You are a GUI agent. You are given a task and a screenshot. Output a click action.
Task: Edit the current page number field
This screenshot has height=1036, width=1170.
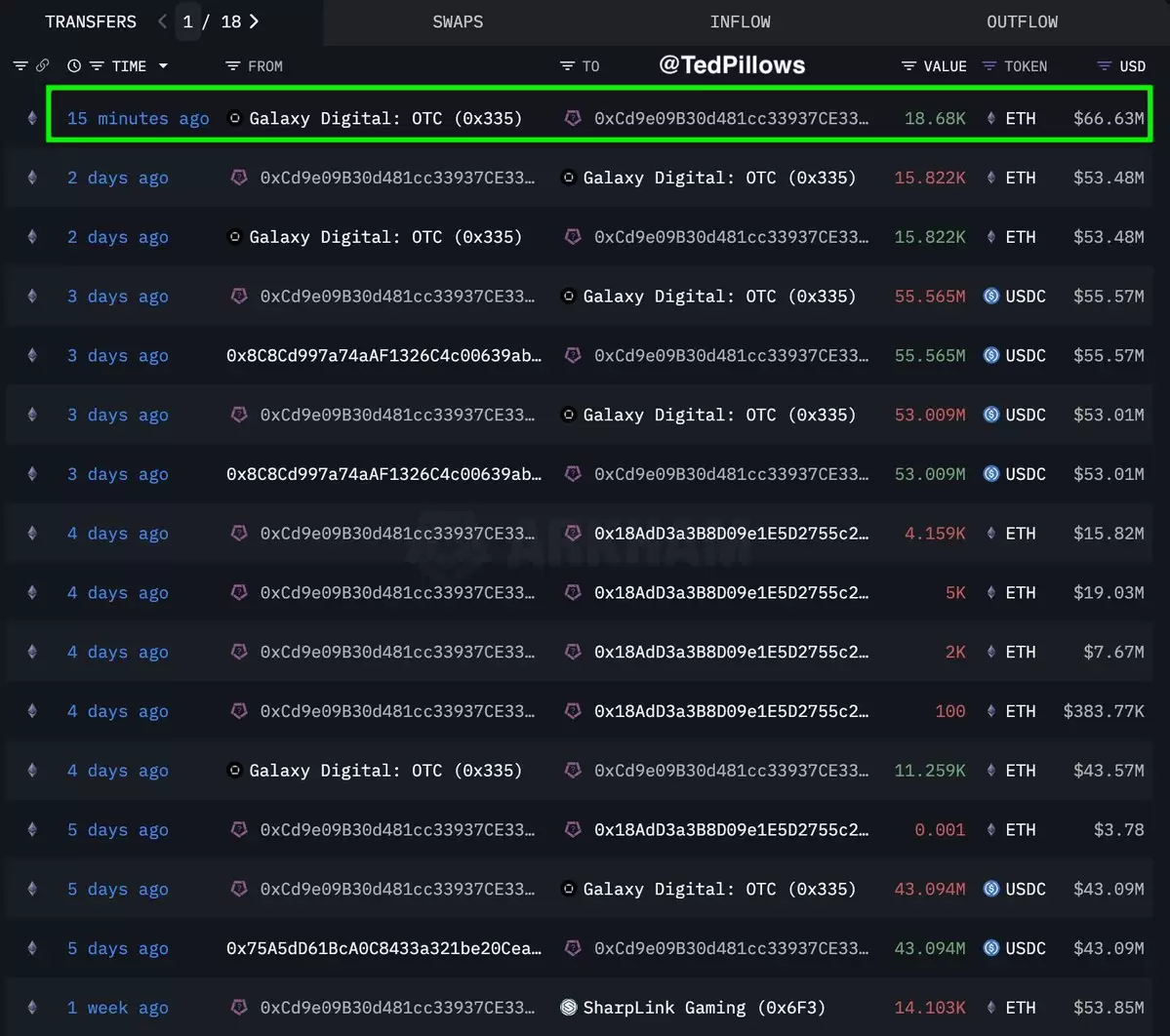click(x=188, y=21)
